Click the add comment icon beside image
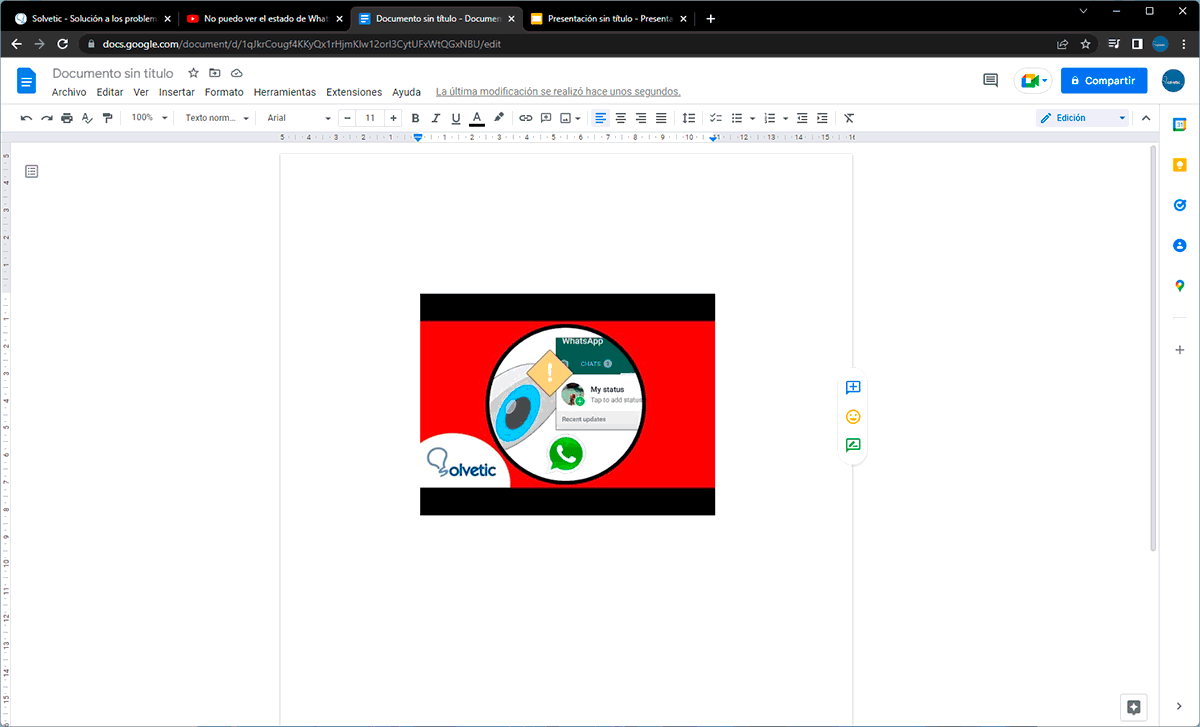The image size is (1200, 727). click(x=853, y=388)
